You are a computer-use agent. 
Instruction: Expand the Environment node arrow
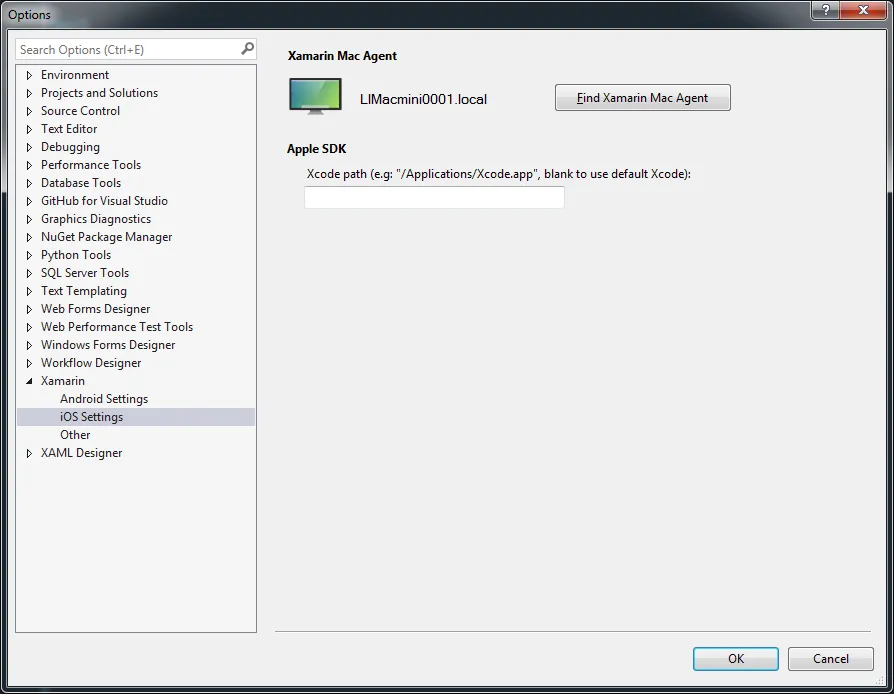30,75
